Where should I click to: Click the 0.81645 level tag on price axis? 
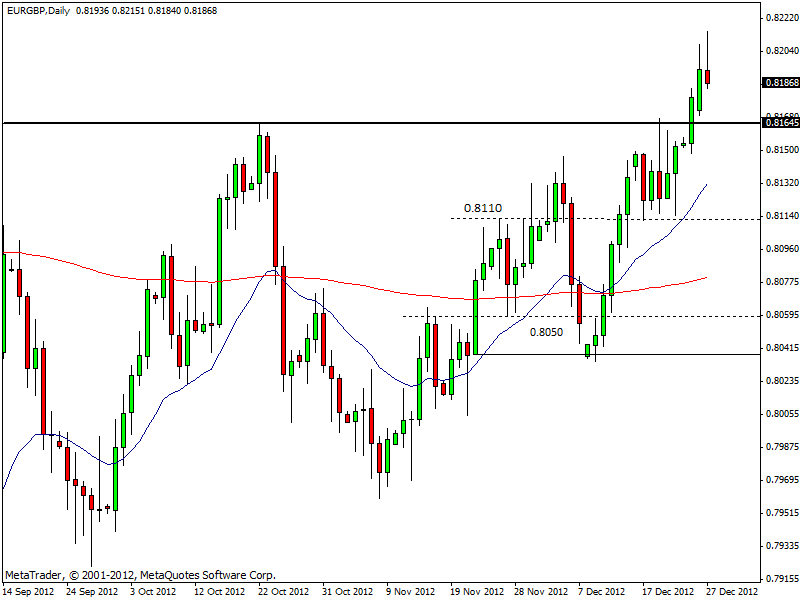coord(780,122)
